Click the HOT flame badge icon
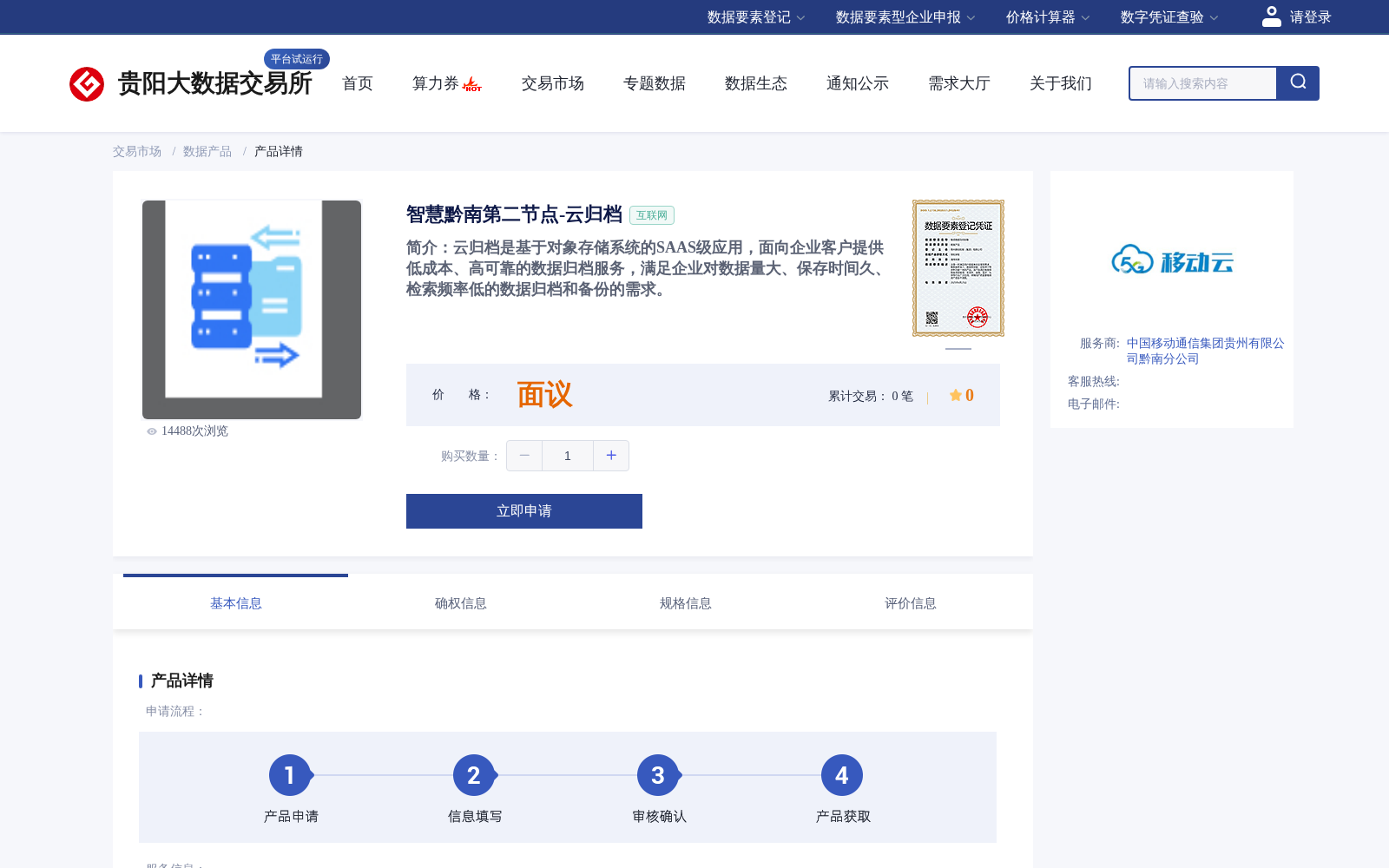The image size is (1389, 868). 472,84
